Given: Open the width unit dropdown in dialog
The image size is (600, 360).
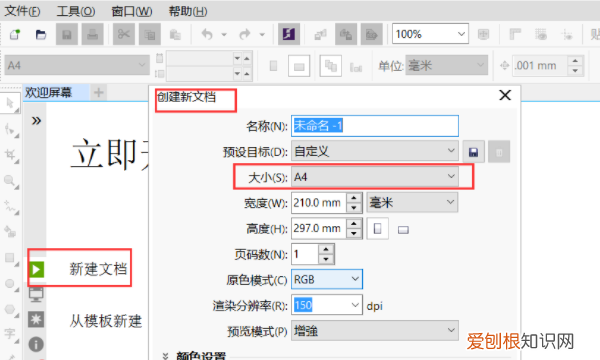Looking at the screenshot, I should point(412,202).
